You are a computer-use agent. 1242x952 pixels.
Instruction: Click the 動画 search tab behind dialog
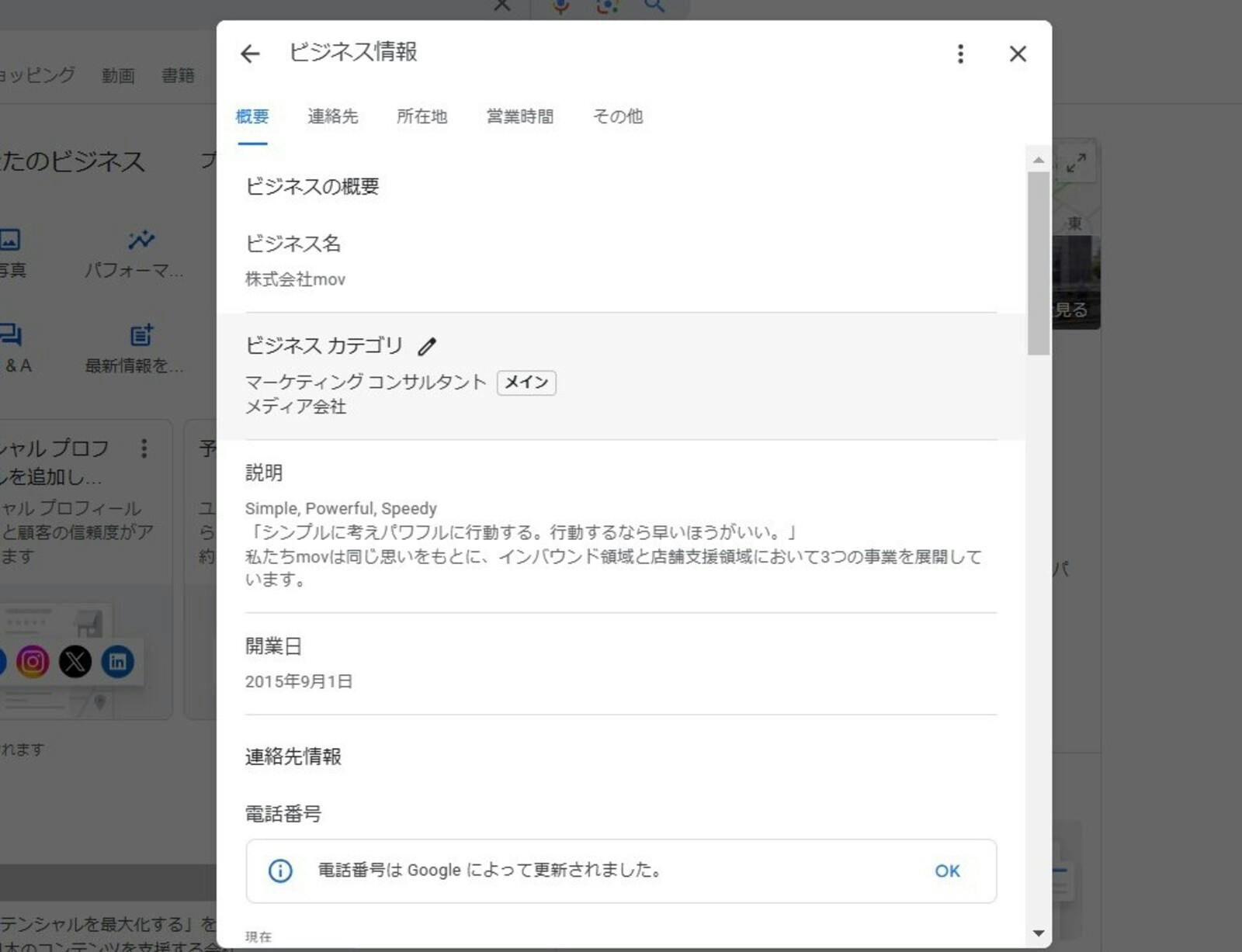pos(118,75)
